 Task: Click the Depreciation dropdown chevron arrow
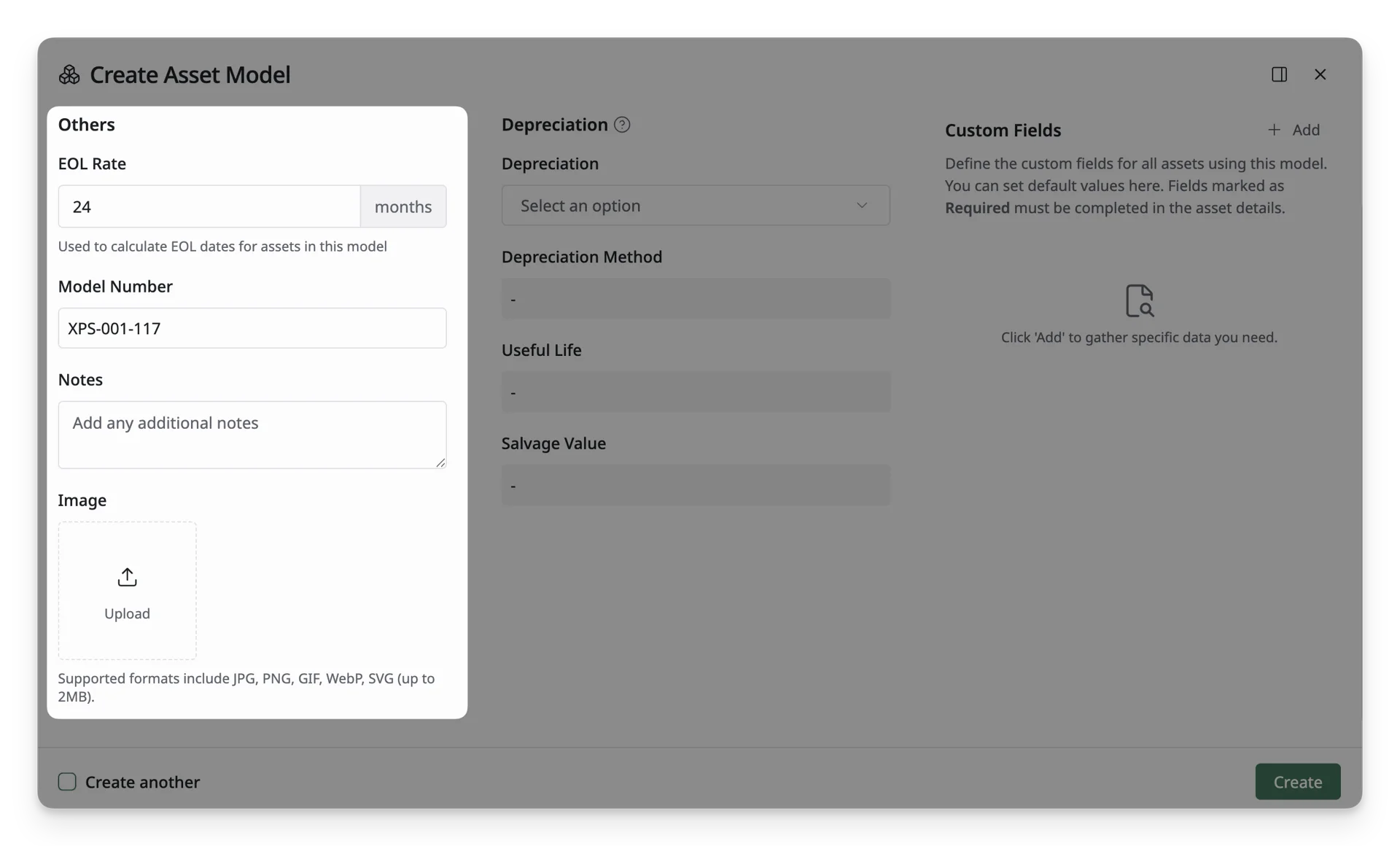[x=862, y=205]
